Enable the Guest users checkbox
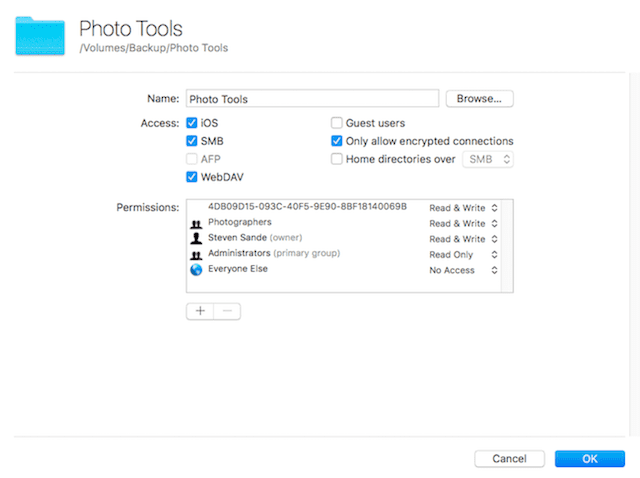The width and height of the screenshot is (640, 478). 337,122
